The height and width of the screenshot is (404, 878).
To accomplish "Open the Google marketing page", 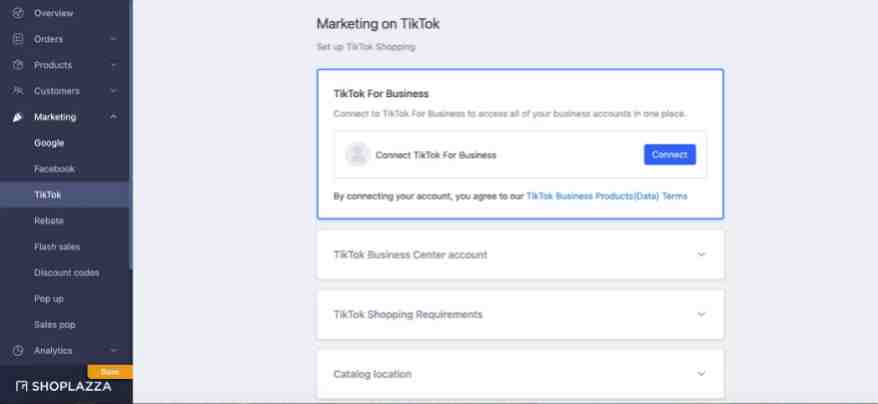I will point(49,143).
